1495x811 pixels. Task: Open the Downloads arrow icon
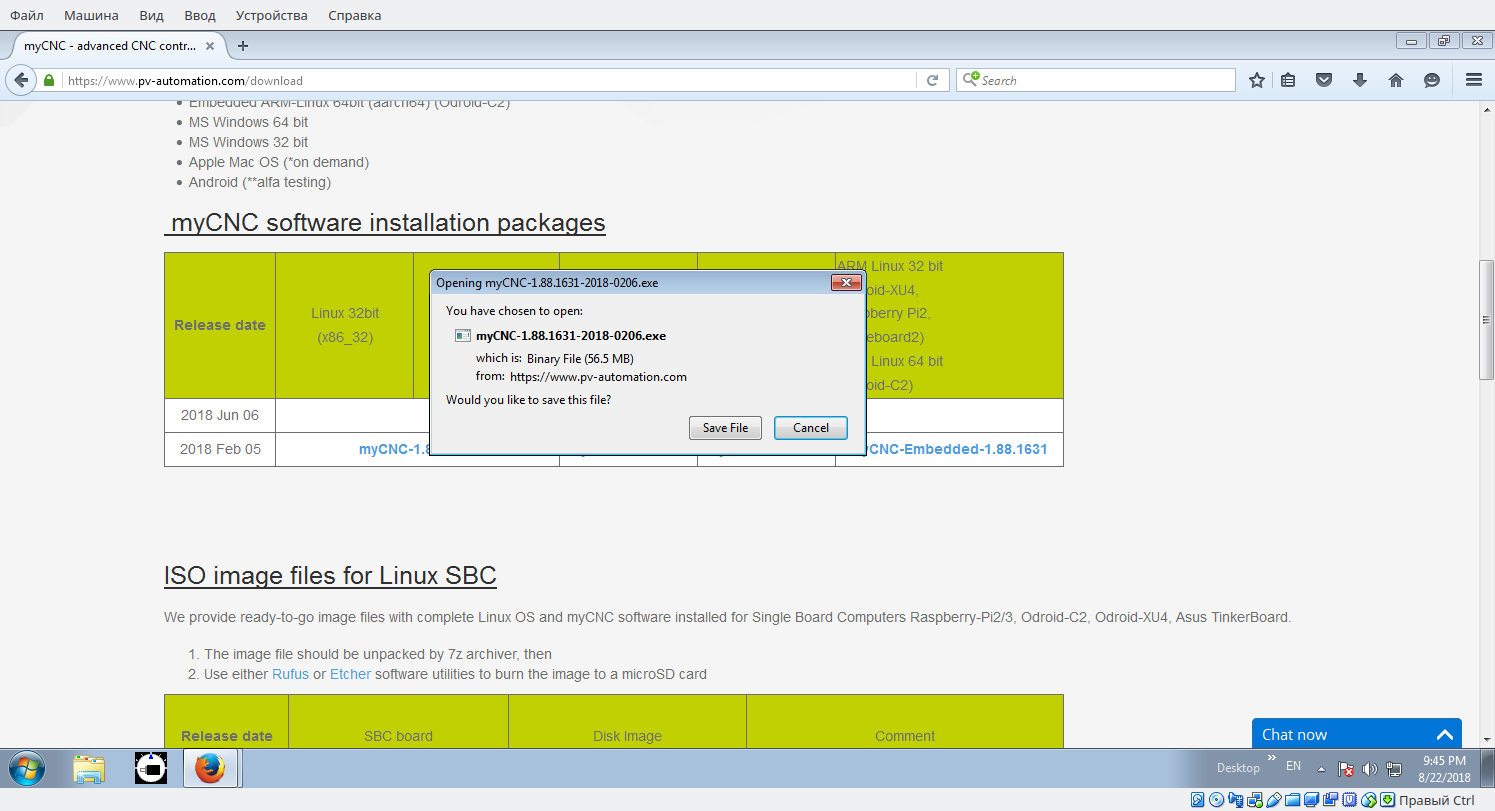[1360, 80]
